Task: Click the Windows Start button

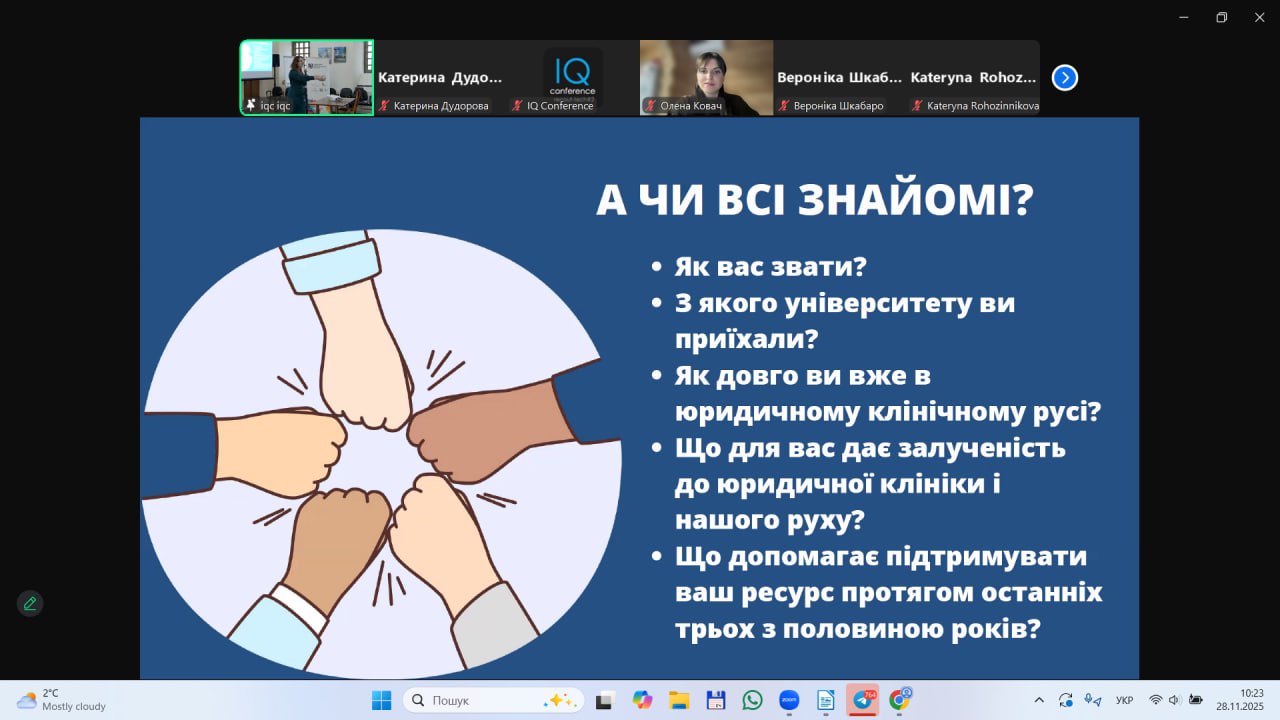Action: (382, 700)
